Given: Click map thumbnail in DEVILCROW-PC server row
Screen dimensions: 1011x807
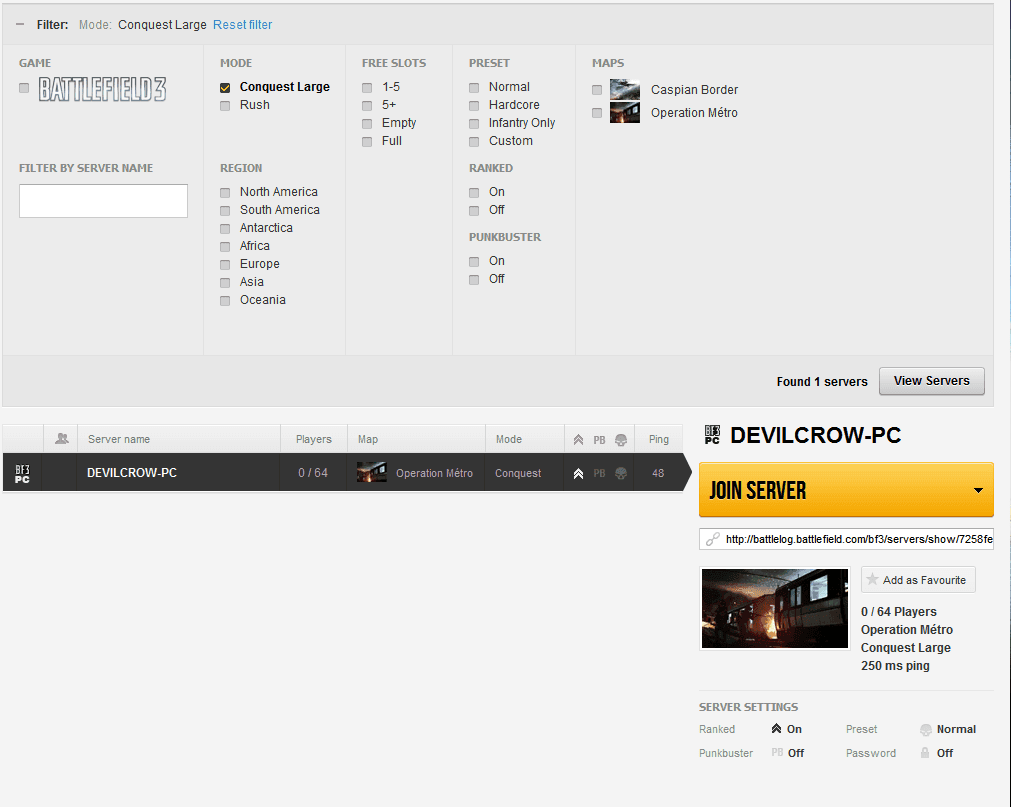Looking at the screenshot, I should (371, 472).
